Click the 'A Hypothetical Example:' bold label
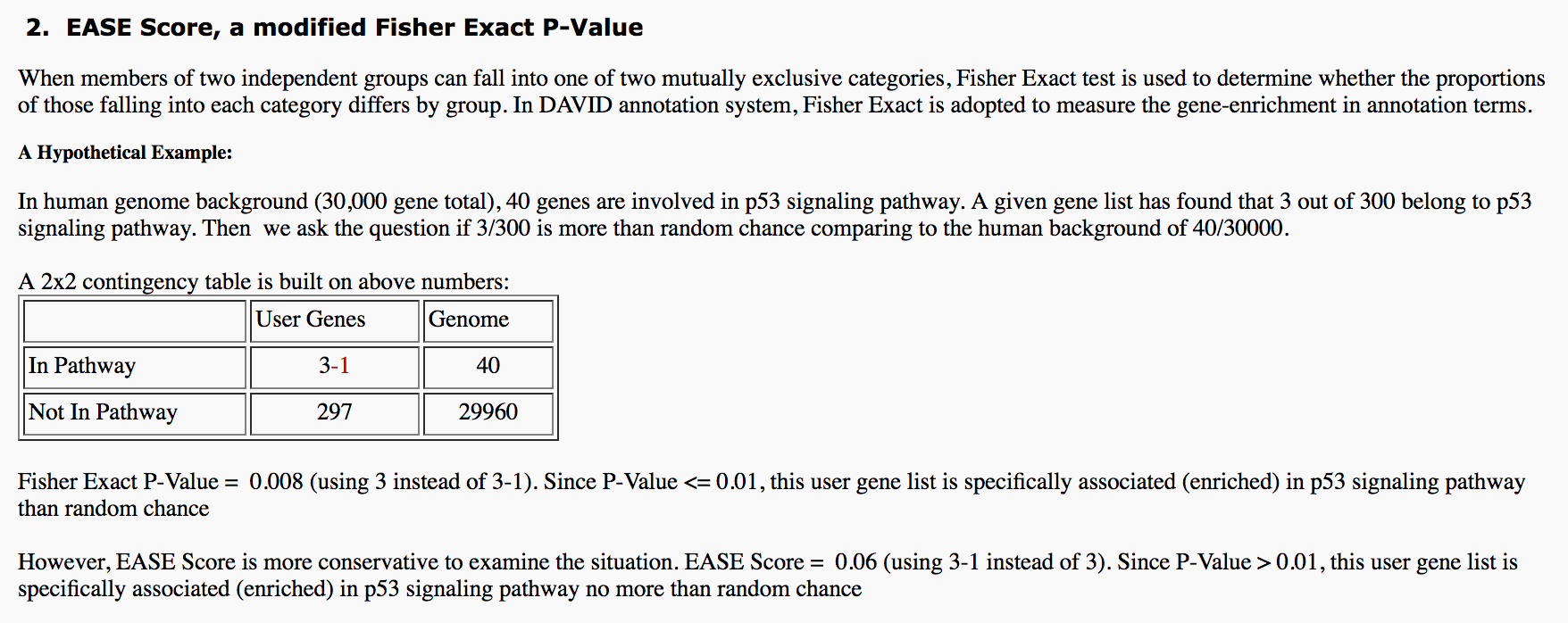The height and width of the screenshot is (623, 1568). (125, 153)
